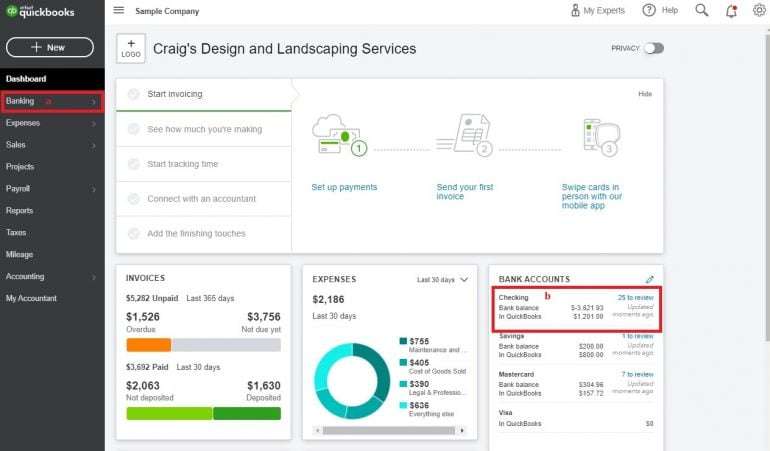This screenshot has height=451, width=770.
Task: Click the $1,526 Overdue amount
Action: (143, 317)
